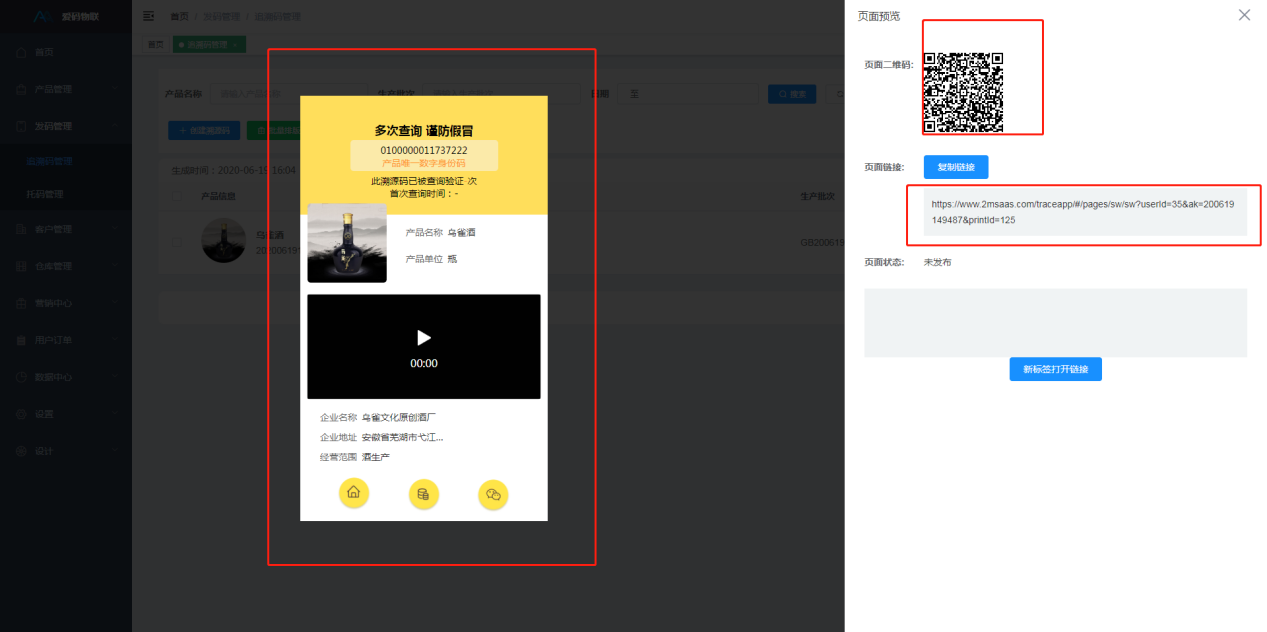
Task: Expand the 营销中心 menu arrow
Action: point(116,303)
